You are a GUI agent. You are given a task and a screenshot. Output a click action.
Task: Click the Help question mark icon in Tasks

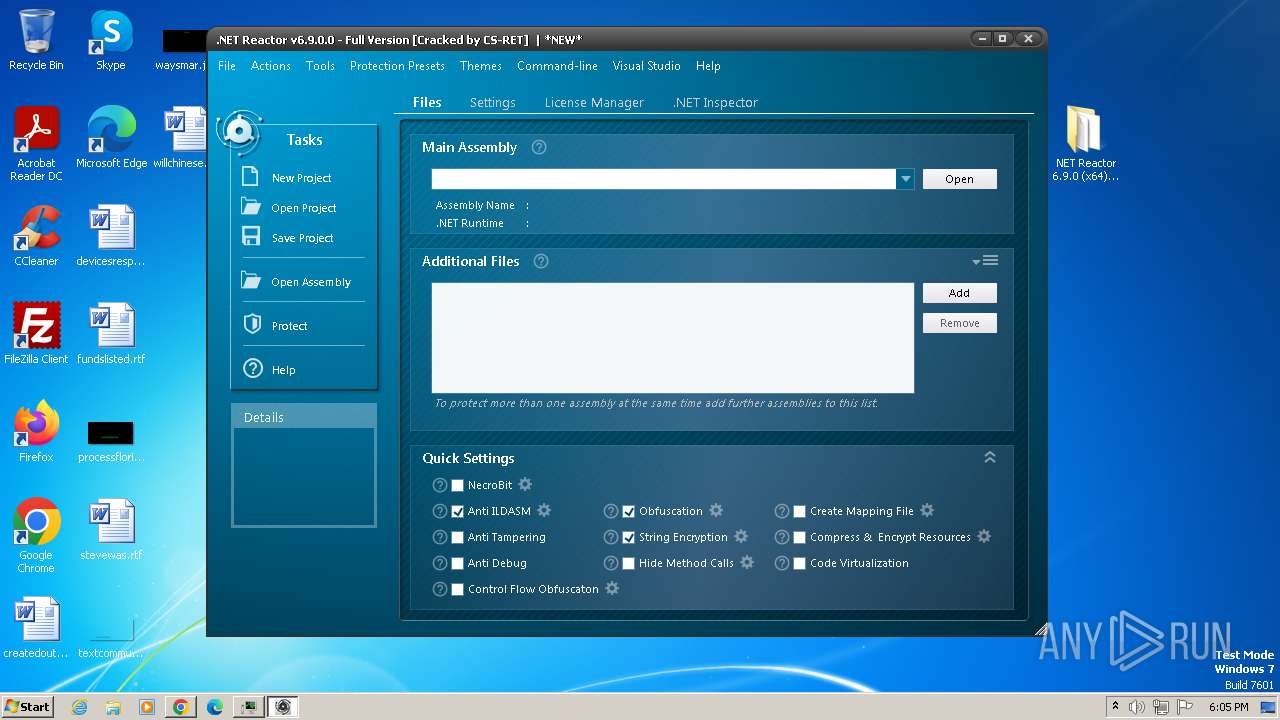(x=252, y=369)
